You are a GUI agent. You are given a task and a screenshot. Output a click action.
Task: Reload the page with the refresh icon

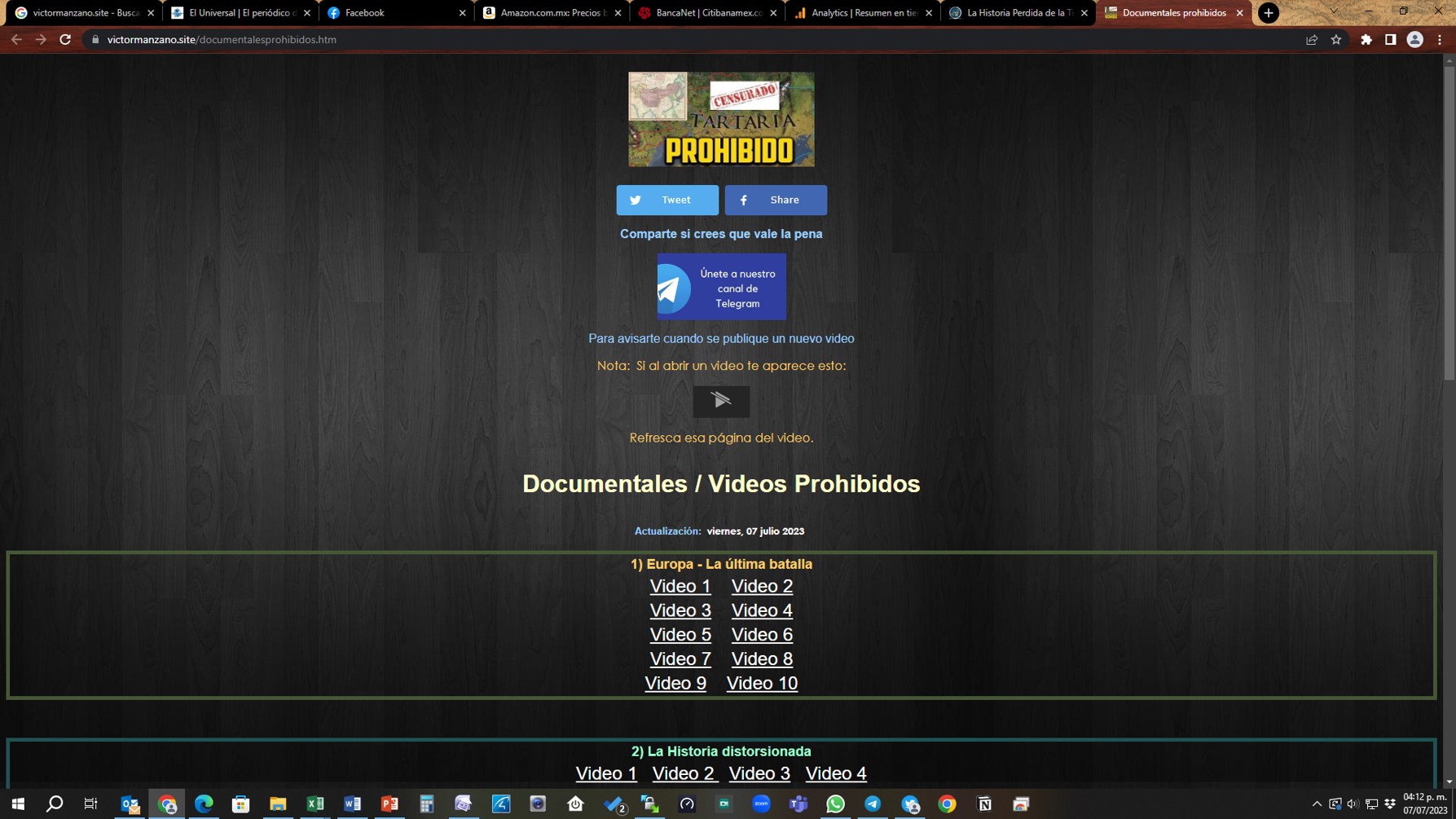click(x=65, y=39)
